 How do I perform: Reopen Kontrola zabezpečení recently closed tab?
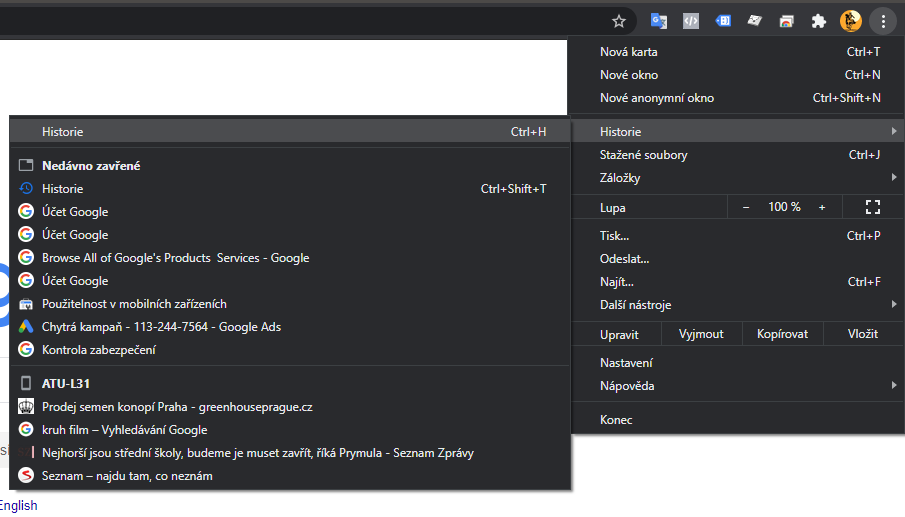point(99,350)
